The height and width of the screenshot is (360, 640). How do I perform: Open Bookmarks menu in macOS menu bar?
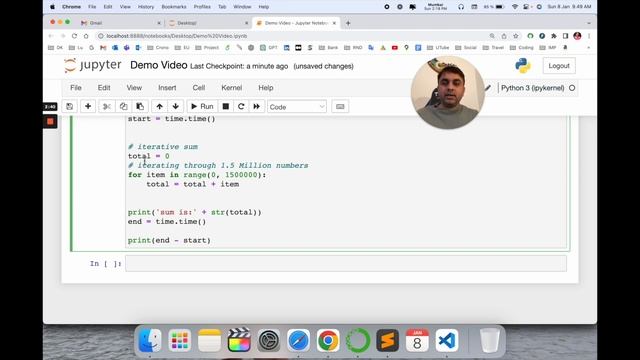pyautogui.click(x=174, y=7)
